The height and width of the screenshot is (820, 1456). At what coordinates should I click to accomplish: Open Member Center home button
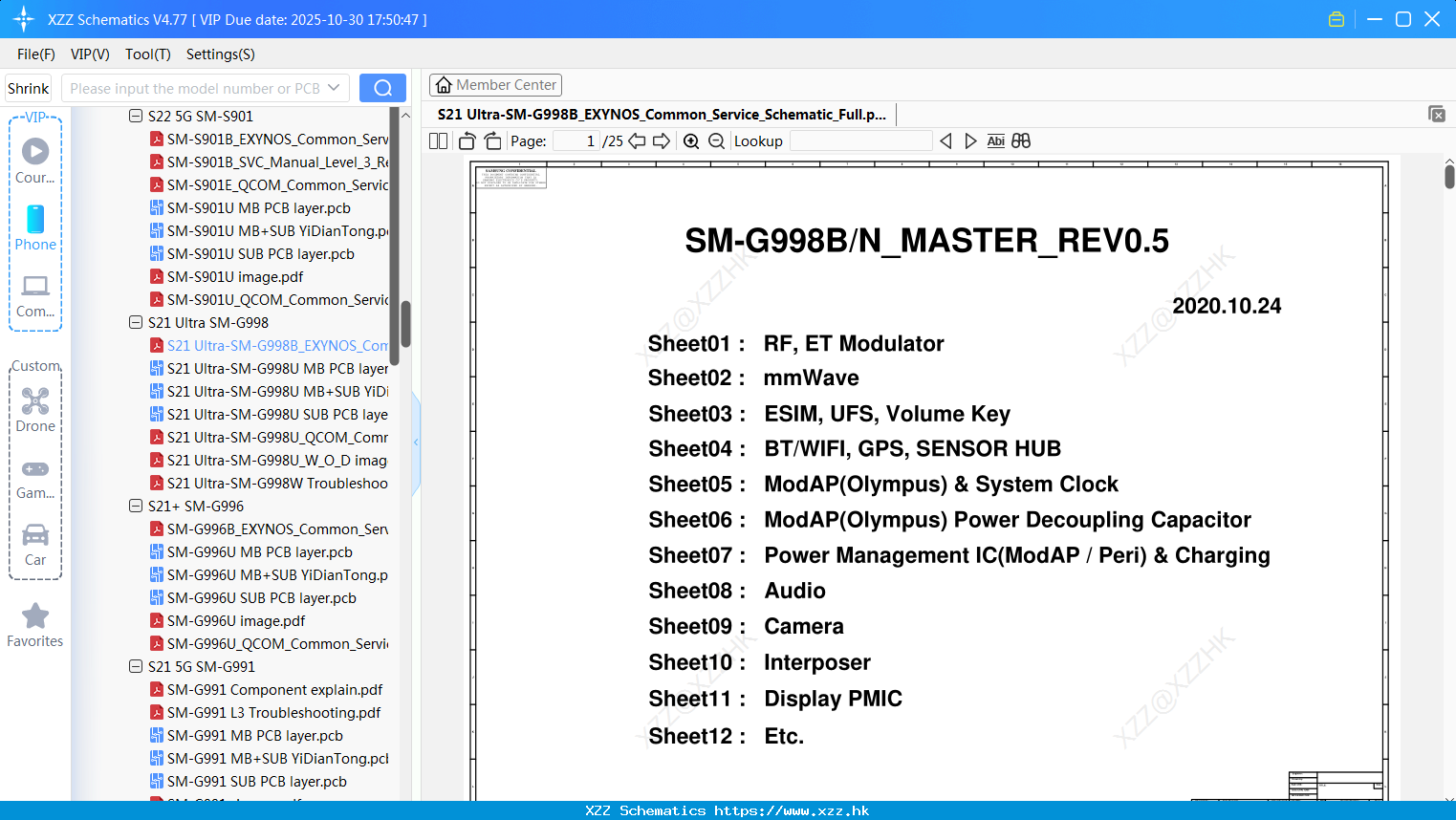495,85
